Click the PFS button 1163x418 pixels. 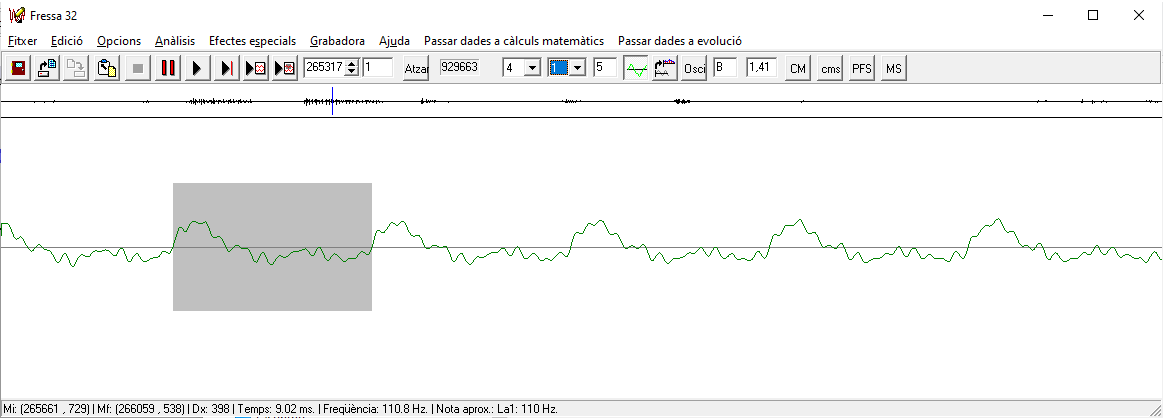click(x=861, y=69)
